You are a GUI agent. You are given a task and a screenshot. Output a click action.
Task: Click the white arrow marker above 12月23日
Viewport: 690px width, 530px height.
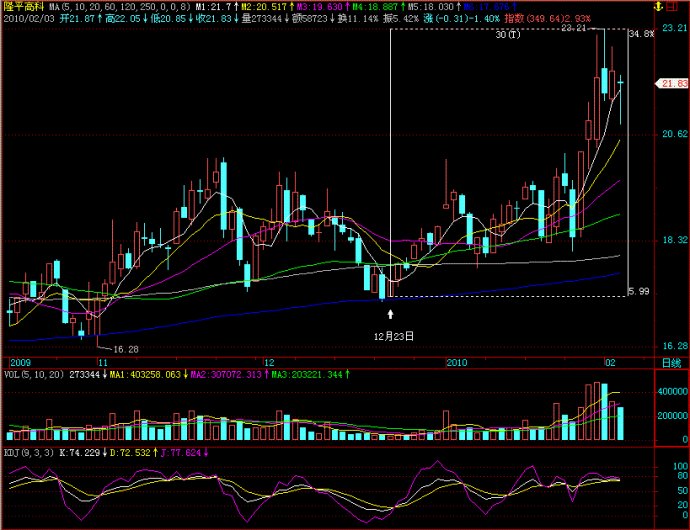click(391, 314)
